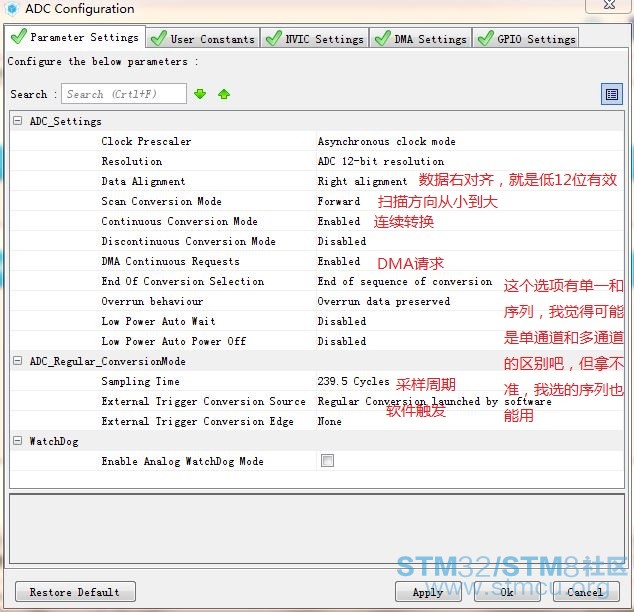634x612 pixels.
Task: Click the green down-arrow search next icon
Action: point(200,94)
